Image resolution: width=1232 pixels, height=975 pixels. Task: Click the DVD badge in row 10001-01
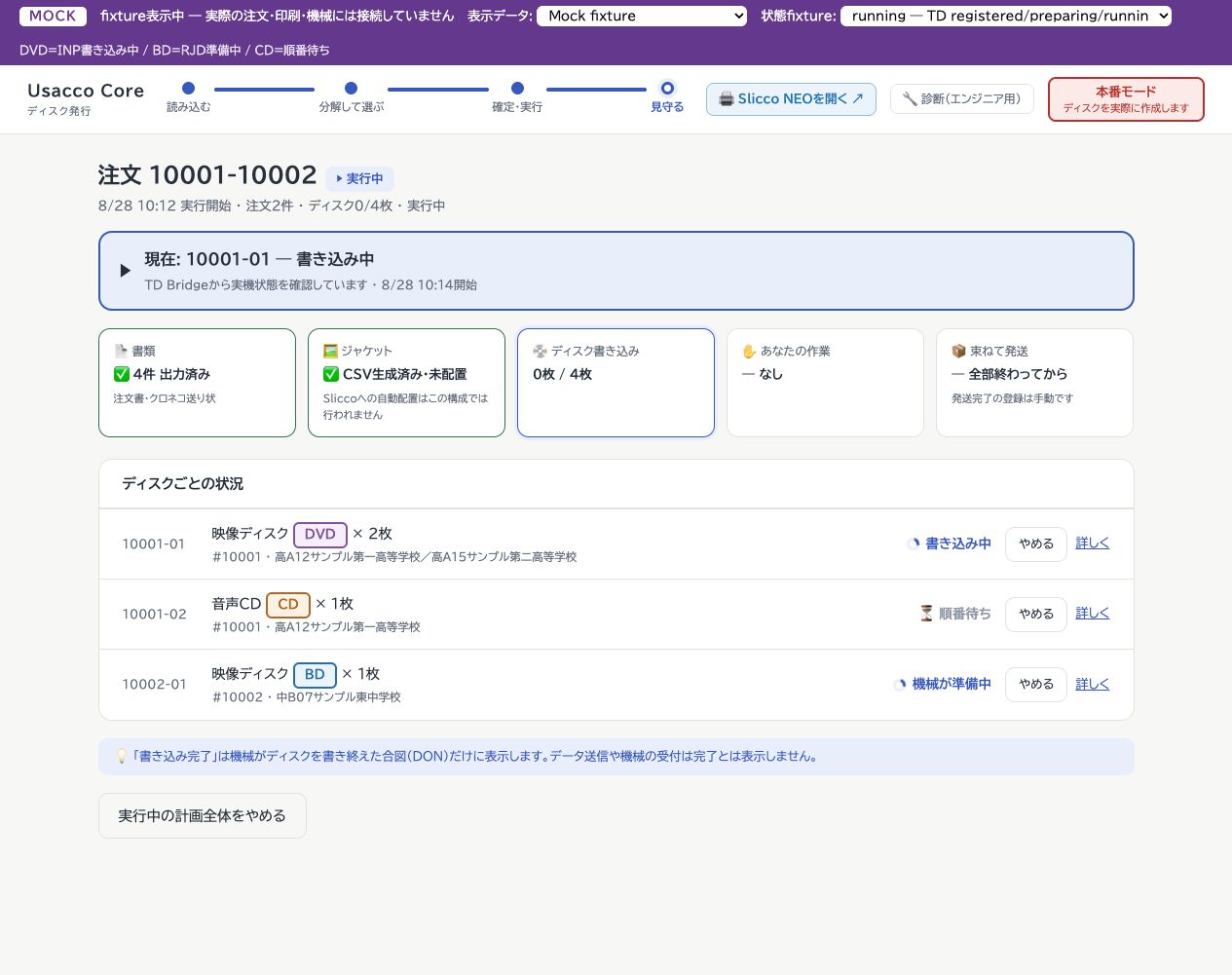pyautogui.click(x=320, y=535)
